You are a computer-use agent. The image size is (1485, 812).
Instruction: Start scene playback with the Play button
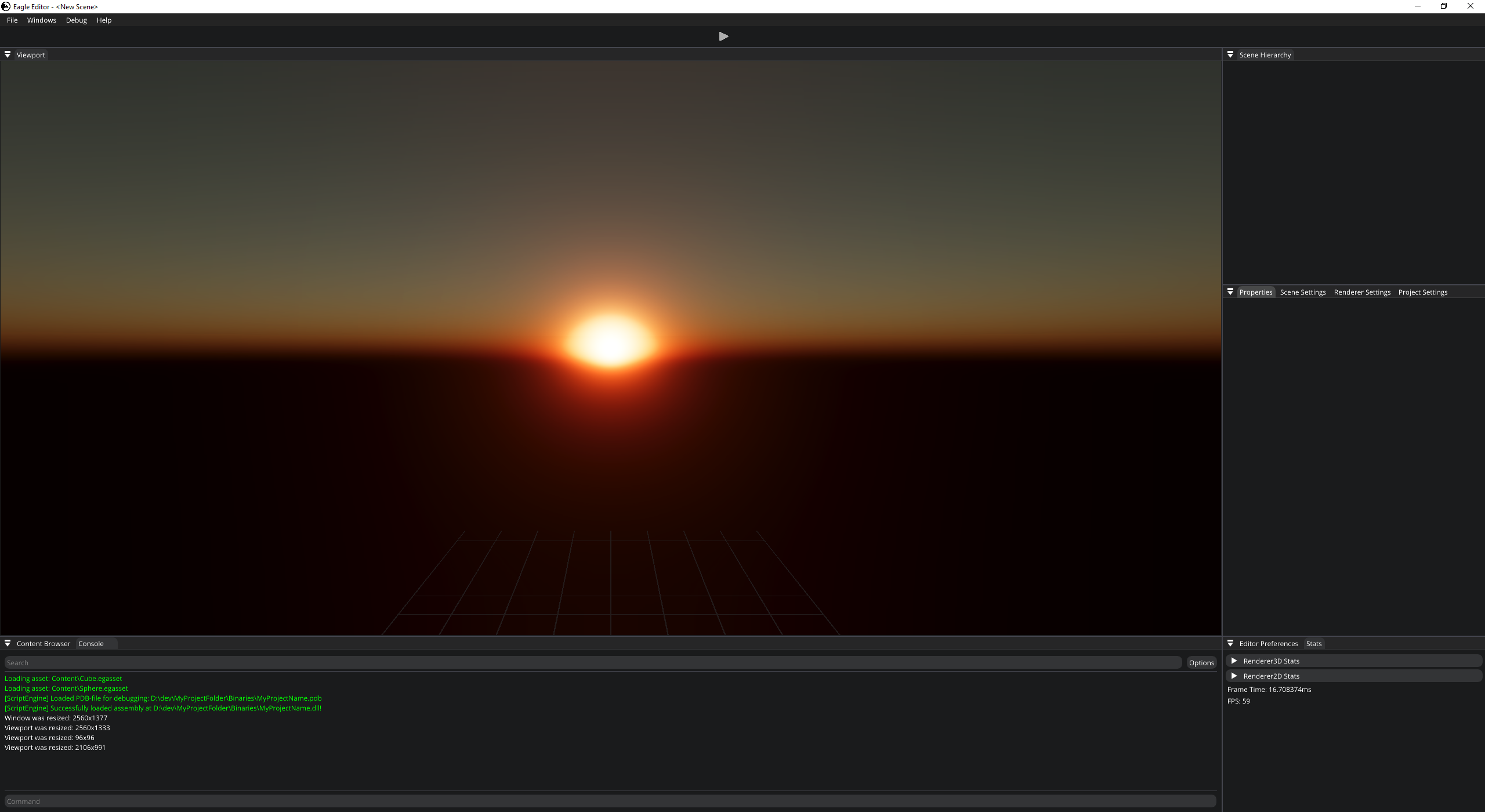723,37
